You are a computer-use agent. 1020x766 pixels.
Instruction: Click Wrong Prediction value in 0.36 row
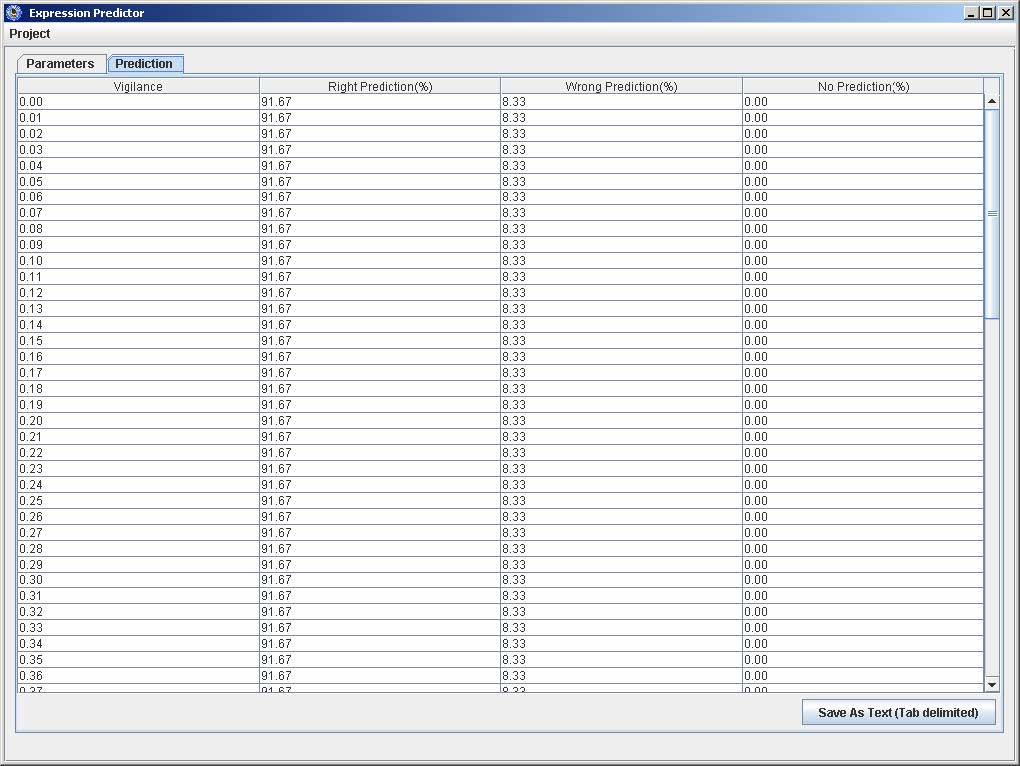[621, 676]
